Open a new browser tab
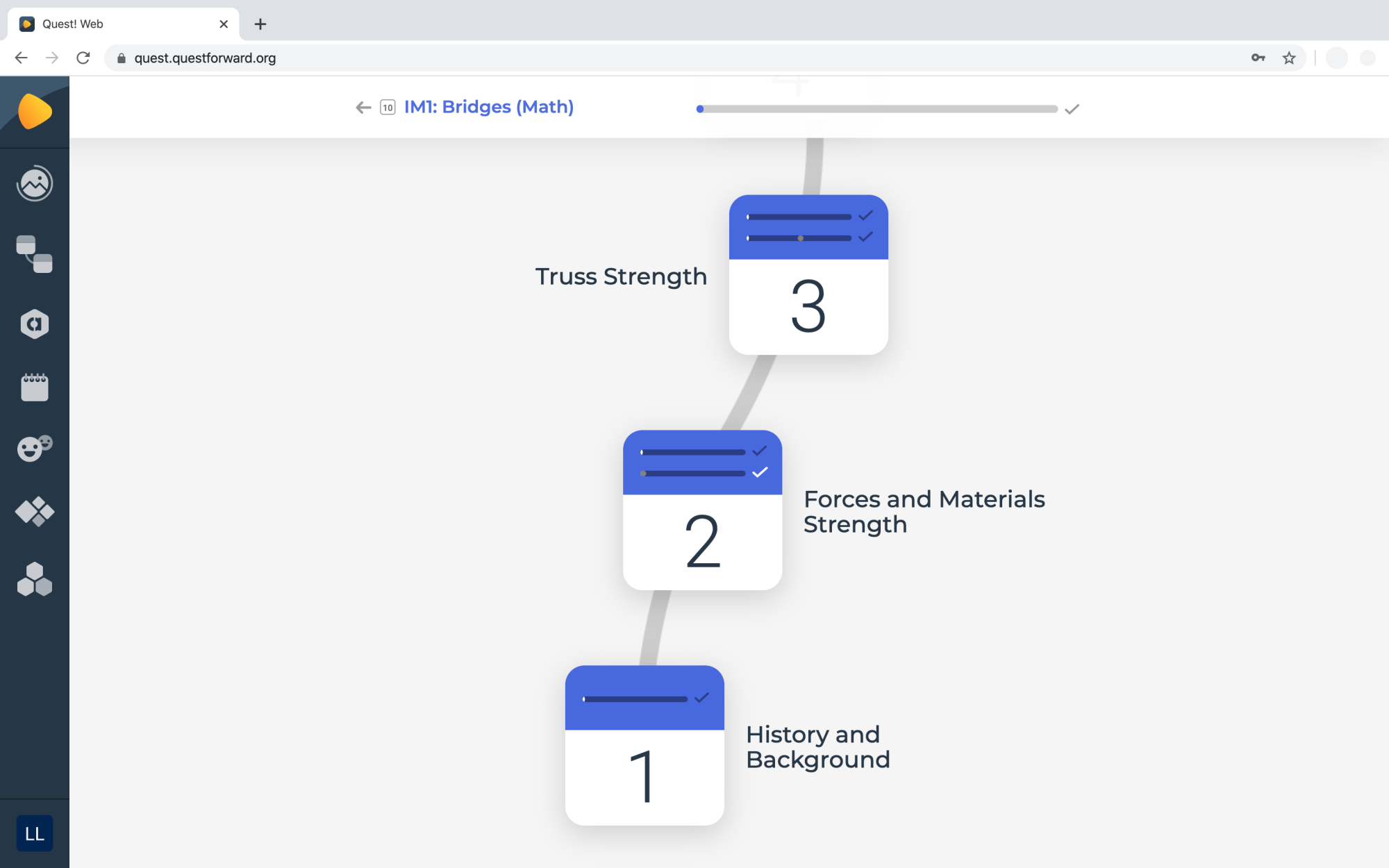The image size is (1389, 868). click(260, 24)
